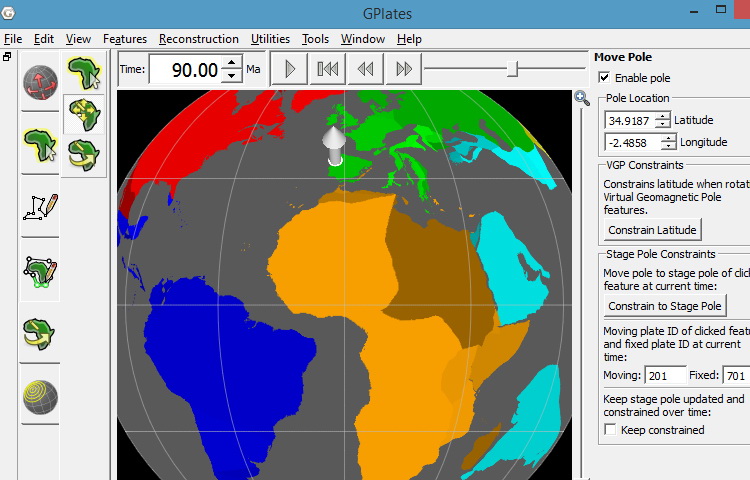Click the Pole Location group label

(x=638, y=98)
